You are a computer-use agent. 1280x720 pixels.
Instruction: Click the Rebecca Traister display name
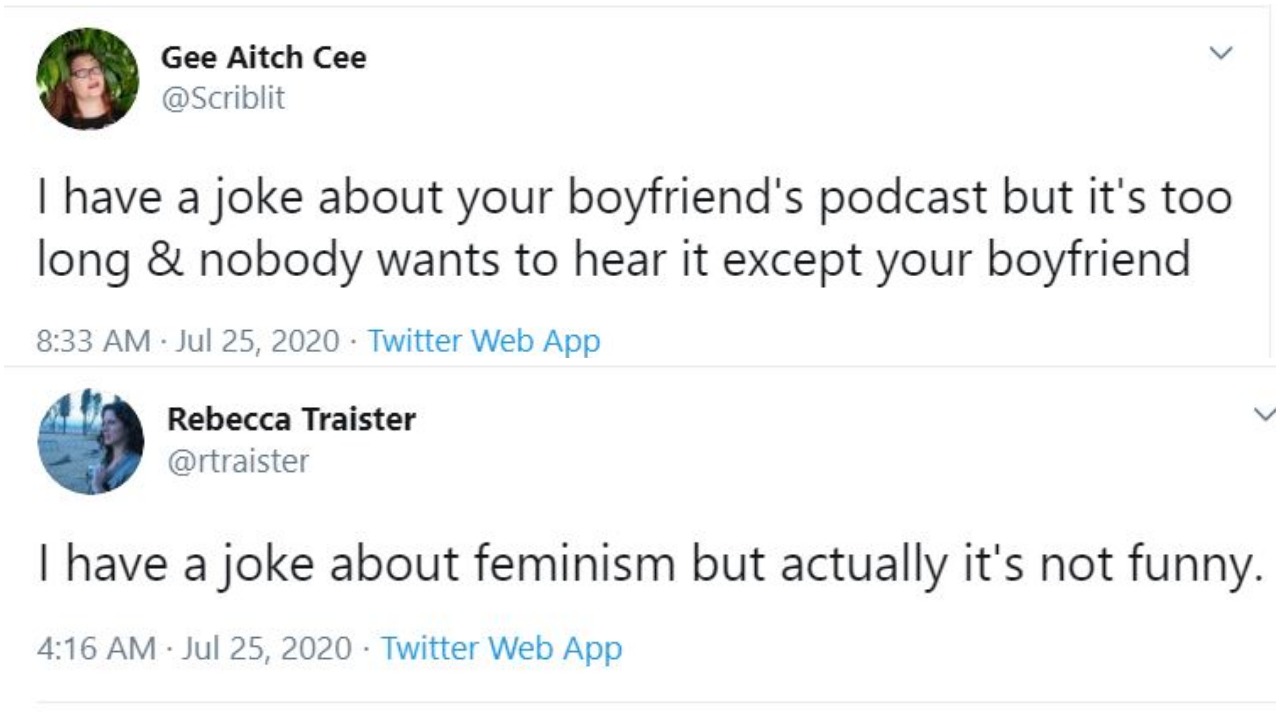[290, 420]
